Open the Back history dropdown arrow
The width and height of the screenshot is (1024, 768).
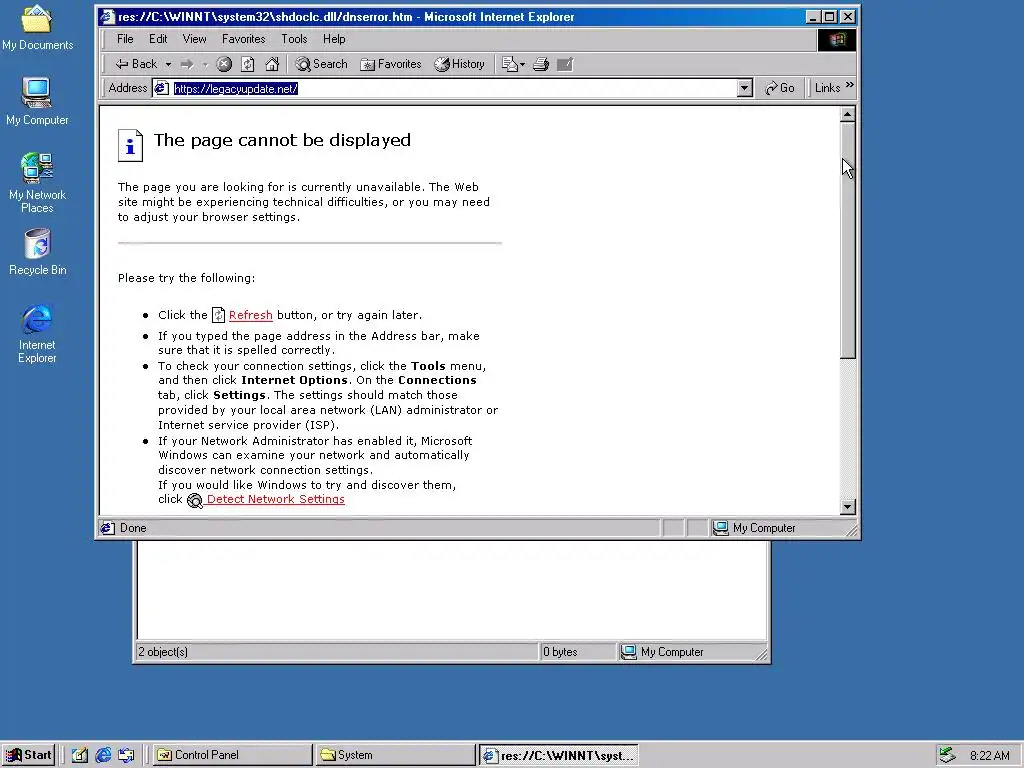(x=168, y=64)
